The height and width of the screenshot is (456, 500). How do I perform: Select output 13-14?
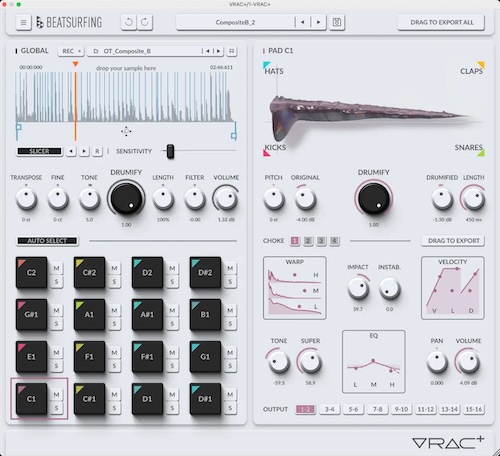click(449, 409)
